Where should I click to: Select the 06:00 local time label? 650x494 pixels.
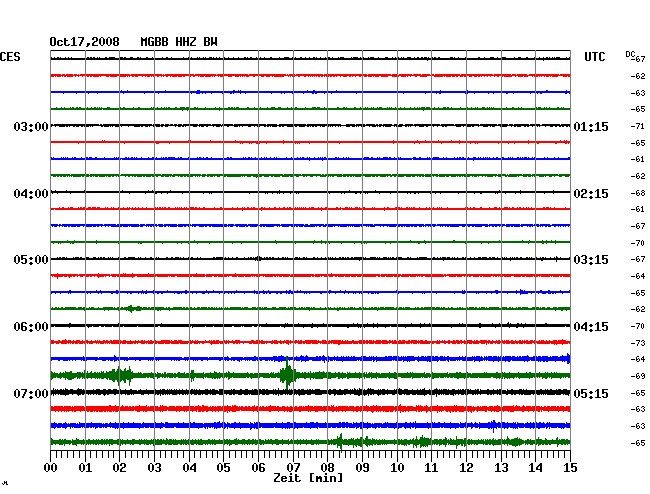(31, 327)
